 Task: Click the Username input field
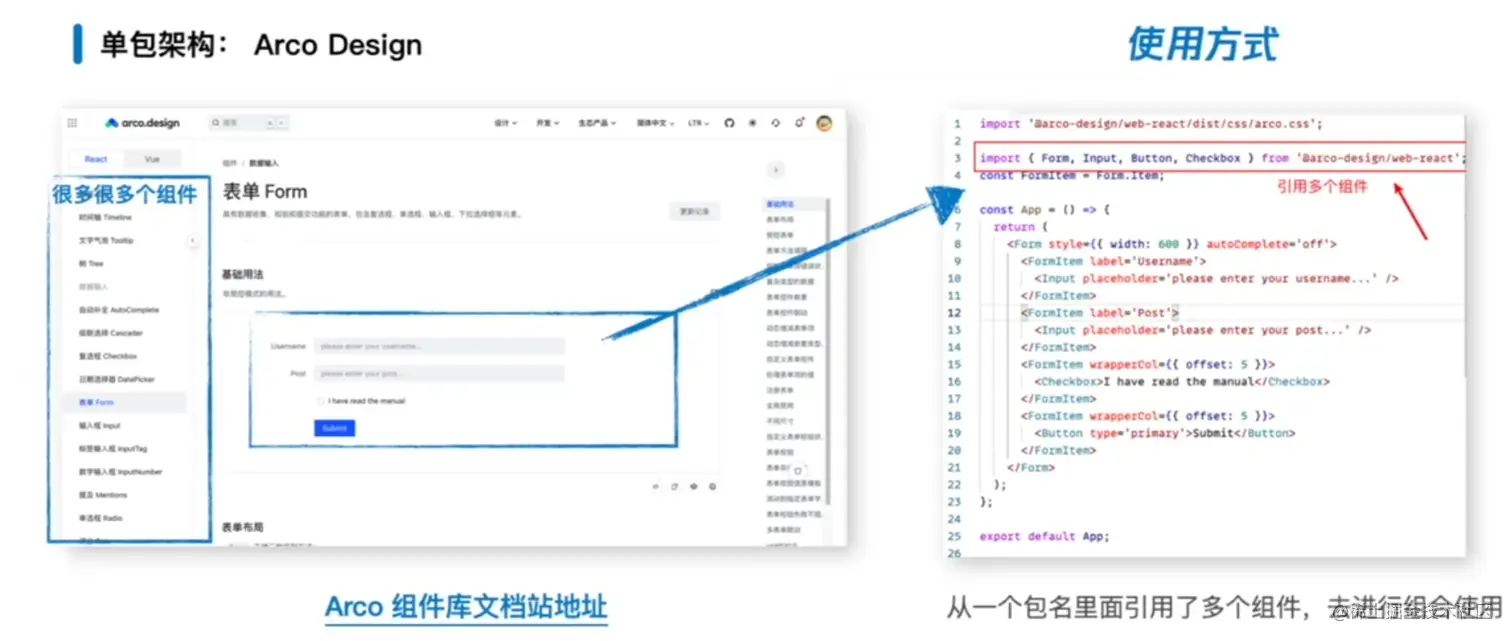coord(439,346)
